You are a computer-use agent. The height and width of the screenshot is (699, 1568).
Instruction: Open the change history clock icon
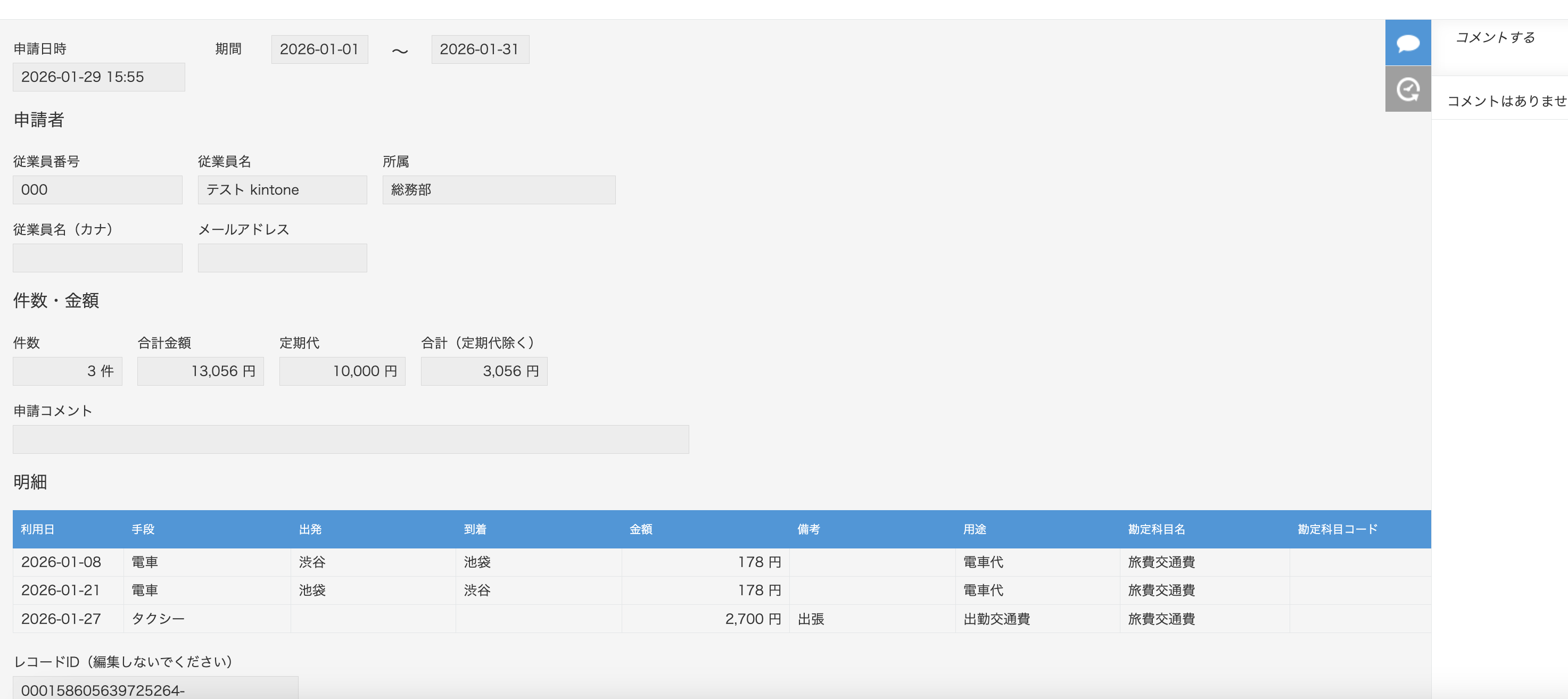coord(1407,89)
